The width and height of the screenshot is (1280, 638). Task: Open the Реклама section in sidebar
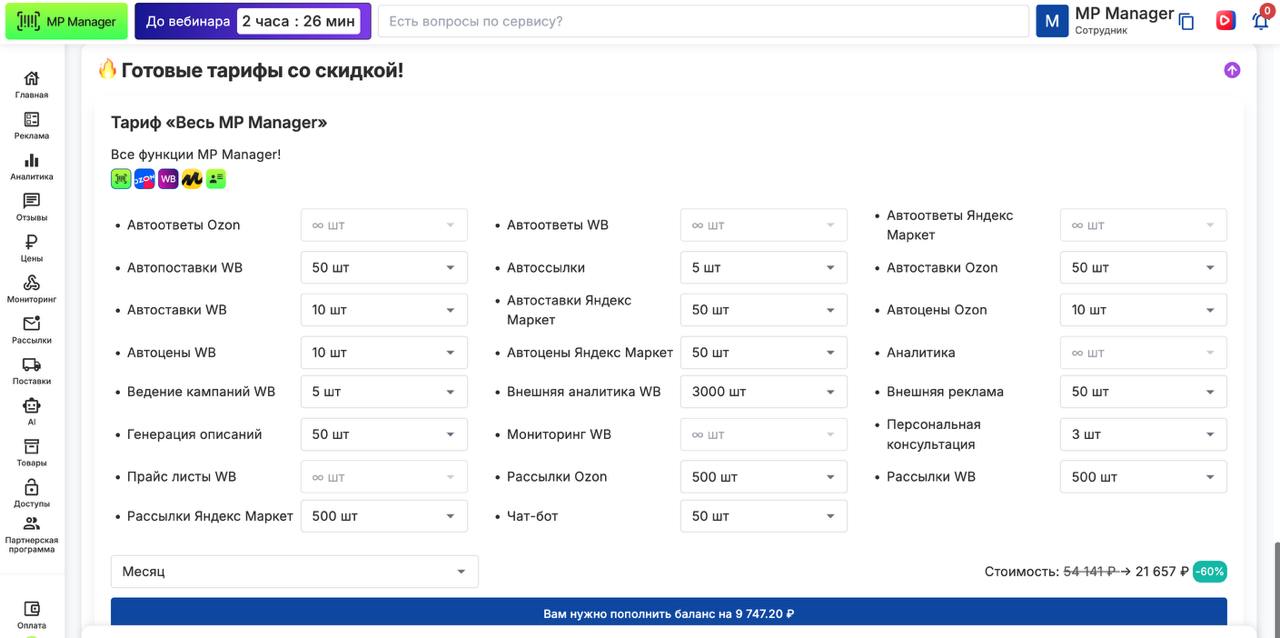(31, 125)
